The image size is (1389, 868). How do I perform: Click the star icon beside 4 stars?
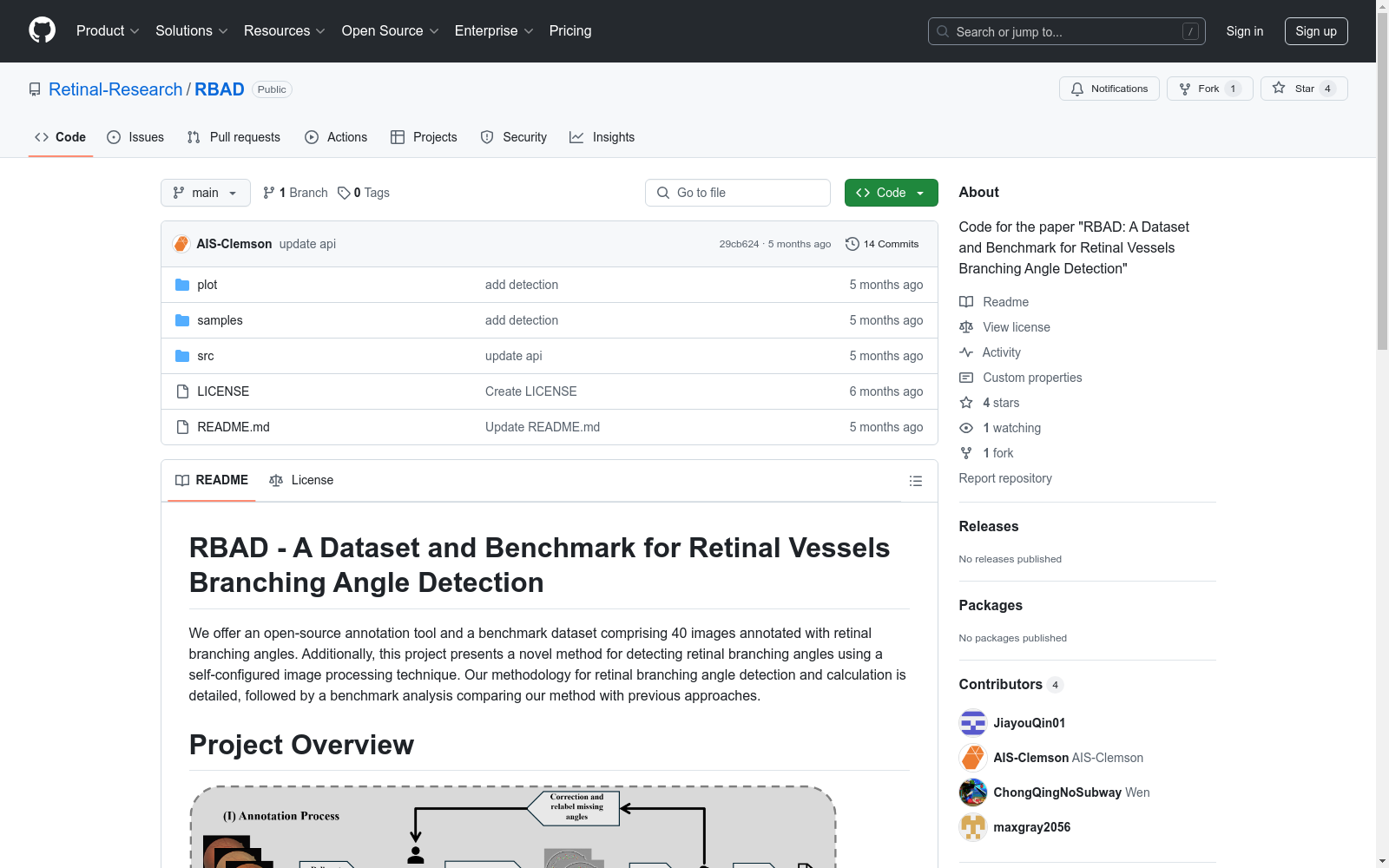coord(966,403)
